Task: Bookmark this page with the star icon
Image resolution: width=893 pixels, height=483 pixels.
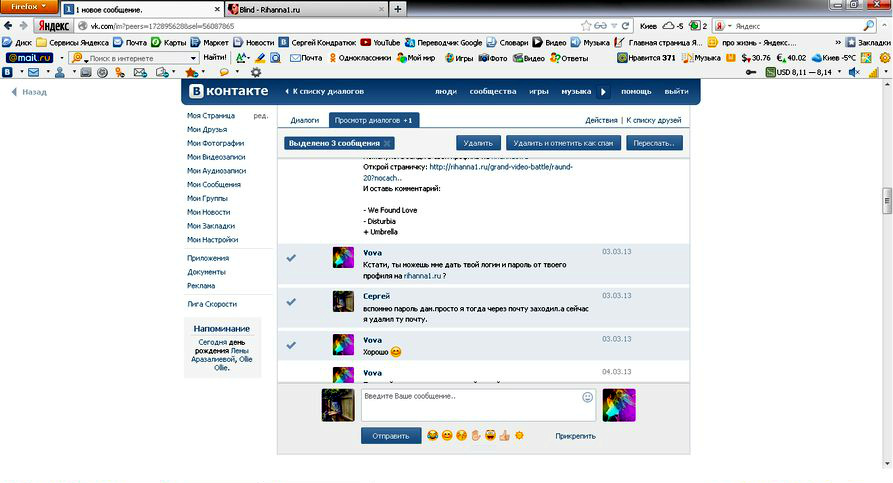Action: [586, 26]
